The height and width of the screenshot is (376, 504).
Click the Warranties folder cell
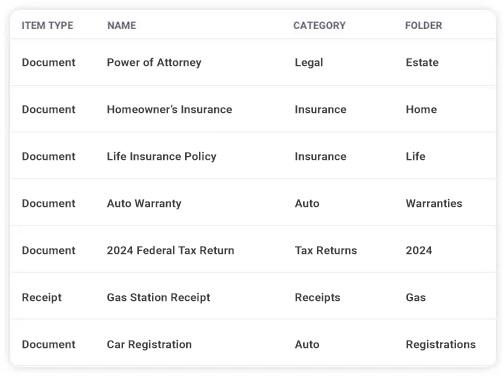(x=434, y=203)
